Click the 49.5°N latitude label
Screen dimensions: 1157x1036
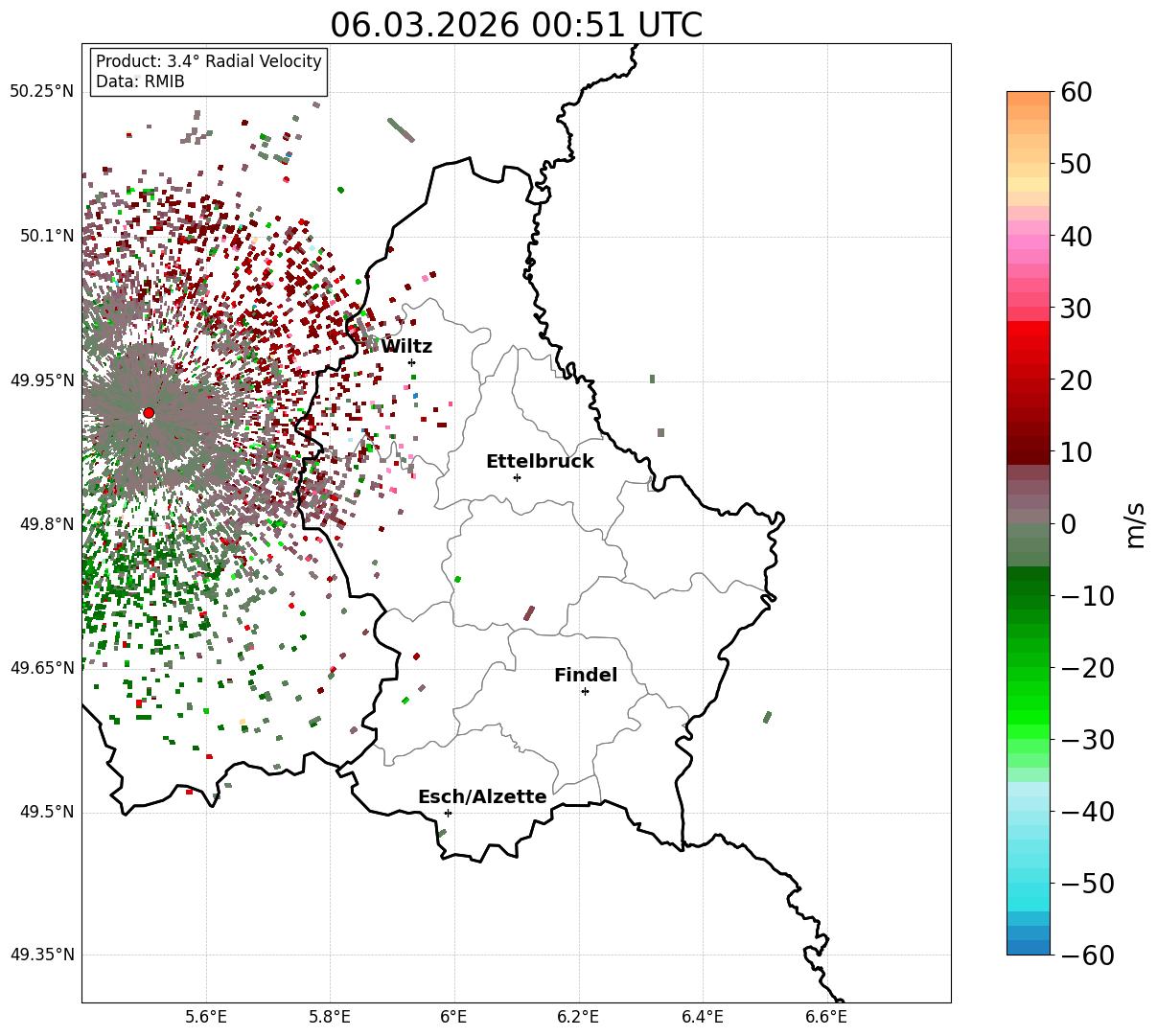46,812
